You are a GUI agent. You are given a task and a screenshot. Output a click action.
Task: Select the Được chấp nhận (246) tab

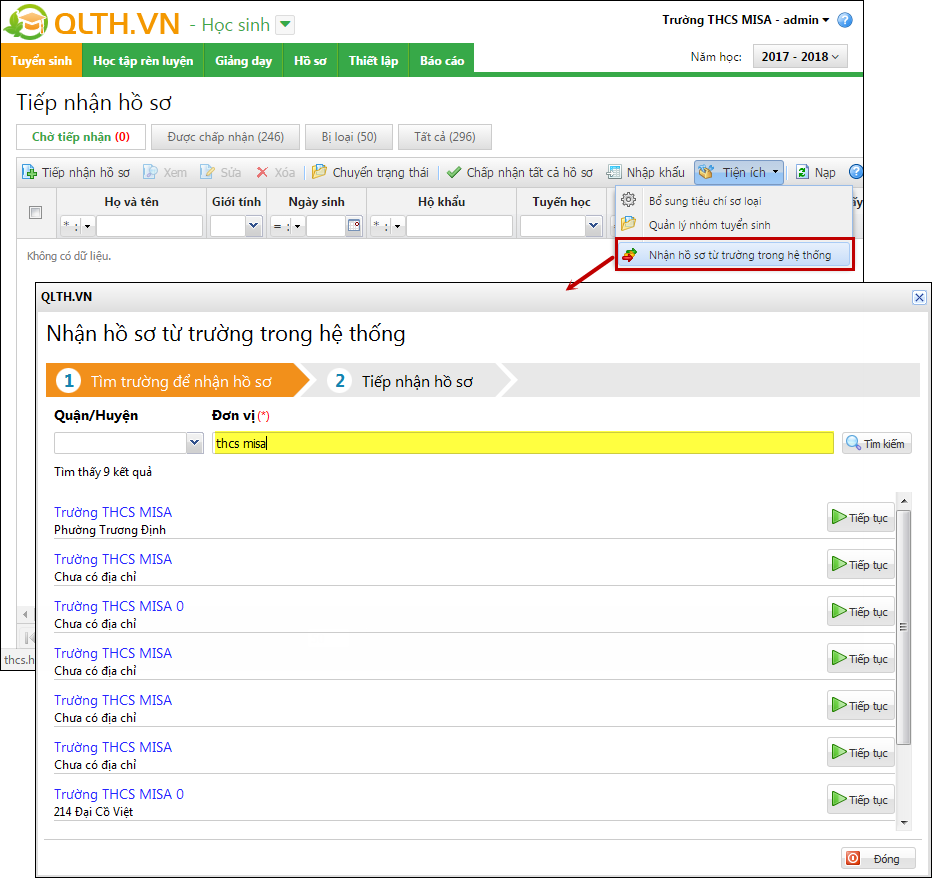pos(226,137)
